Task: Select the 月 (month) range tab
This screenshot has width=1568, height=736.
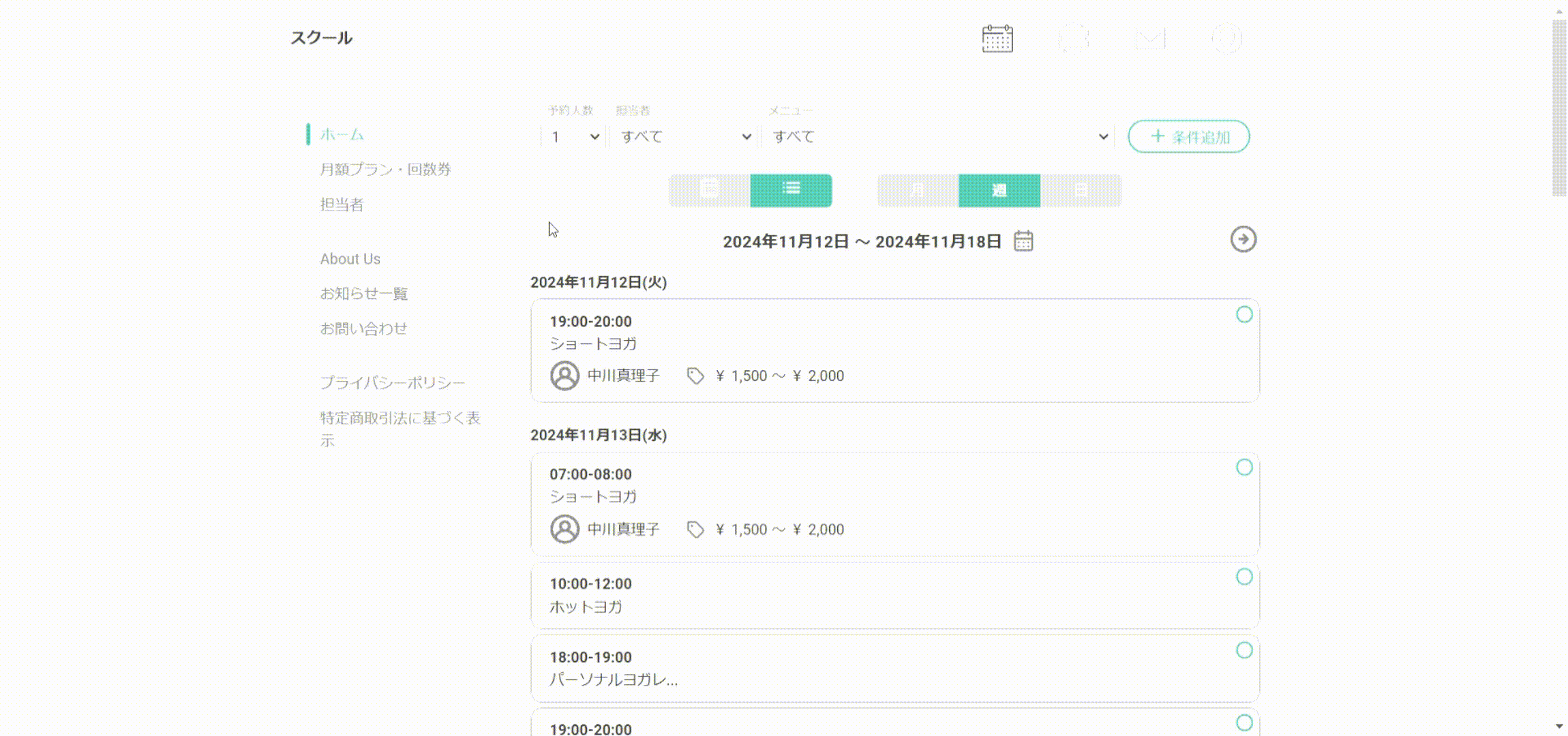Action: click(x=918, y=190)
